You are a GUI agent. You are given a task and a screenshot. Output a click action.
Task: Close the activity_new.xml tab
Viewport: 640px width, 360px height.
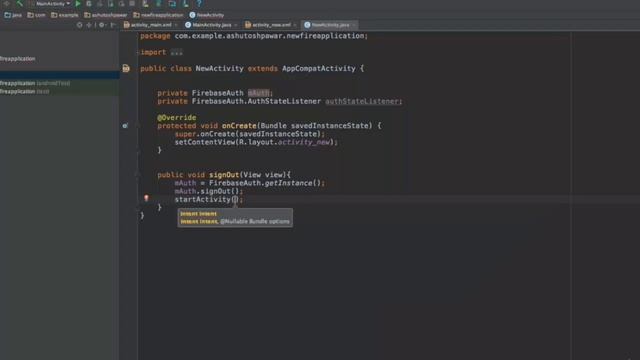tap(295, 25)
